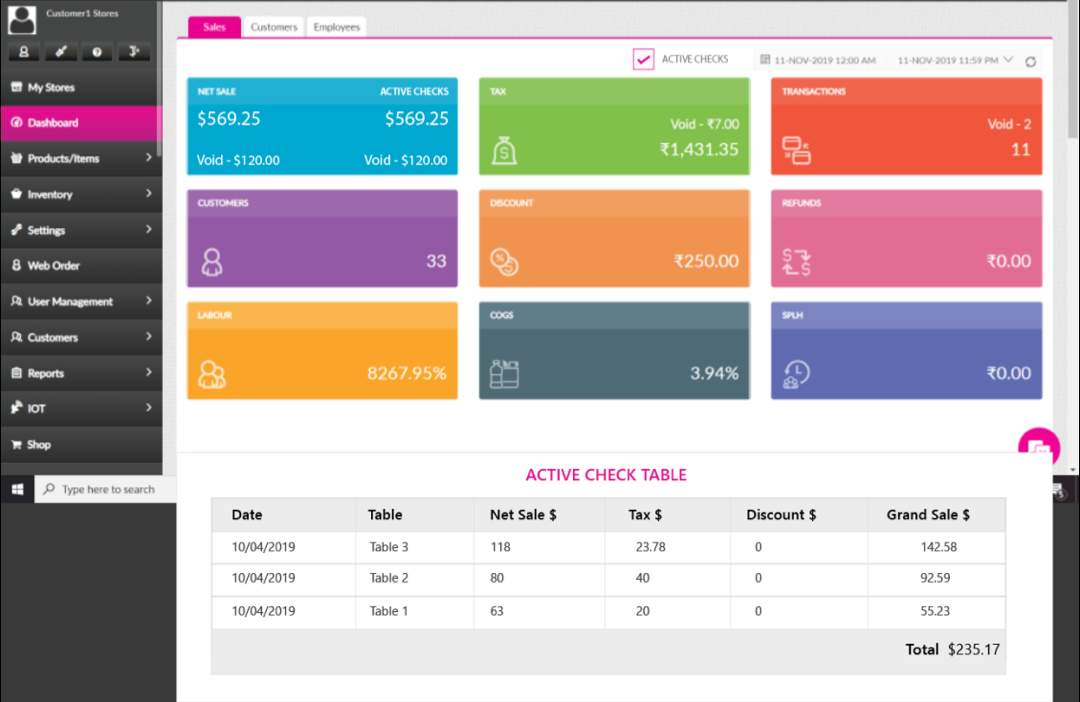Switch to the Employees tab
The width and height of the screenshot is (1080, 702).
pos(336,27)
